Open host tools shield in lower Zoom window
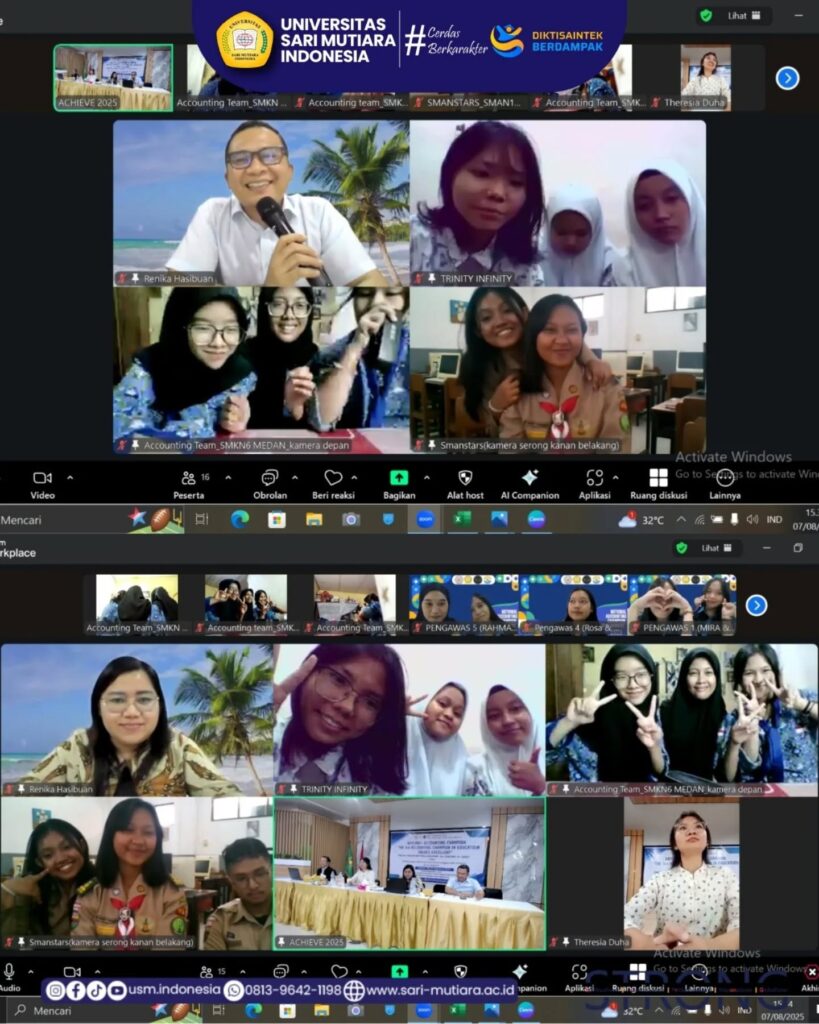This screenshot has width=819, height=1024. tap(460, 971)
